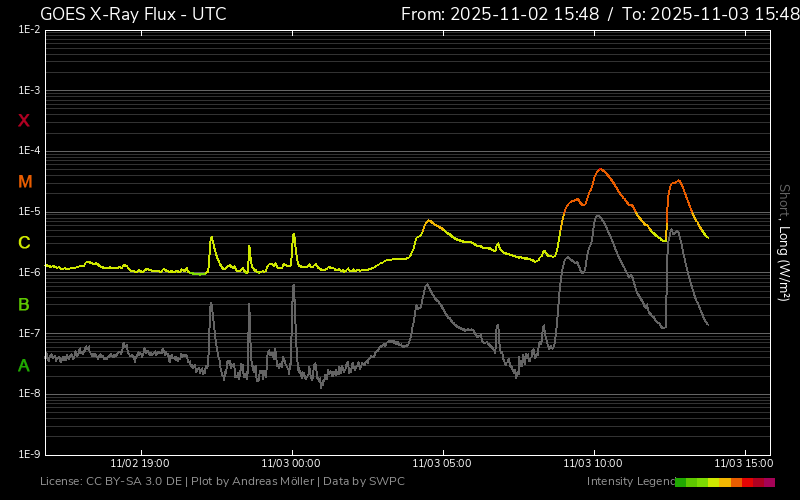This screenshot has height=500, width=800.
Task: Click the '11/03 05:00' time label
Action: click(x=442, y=463)
